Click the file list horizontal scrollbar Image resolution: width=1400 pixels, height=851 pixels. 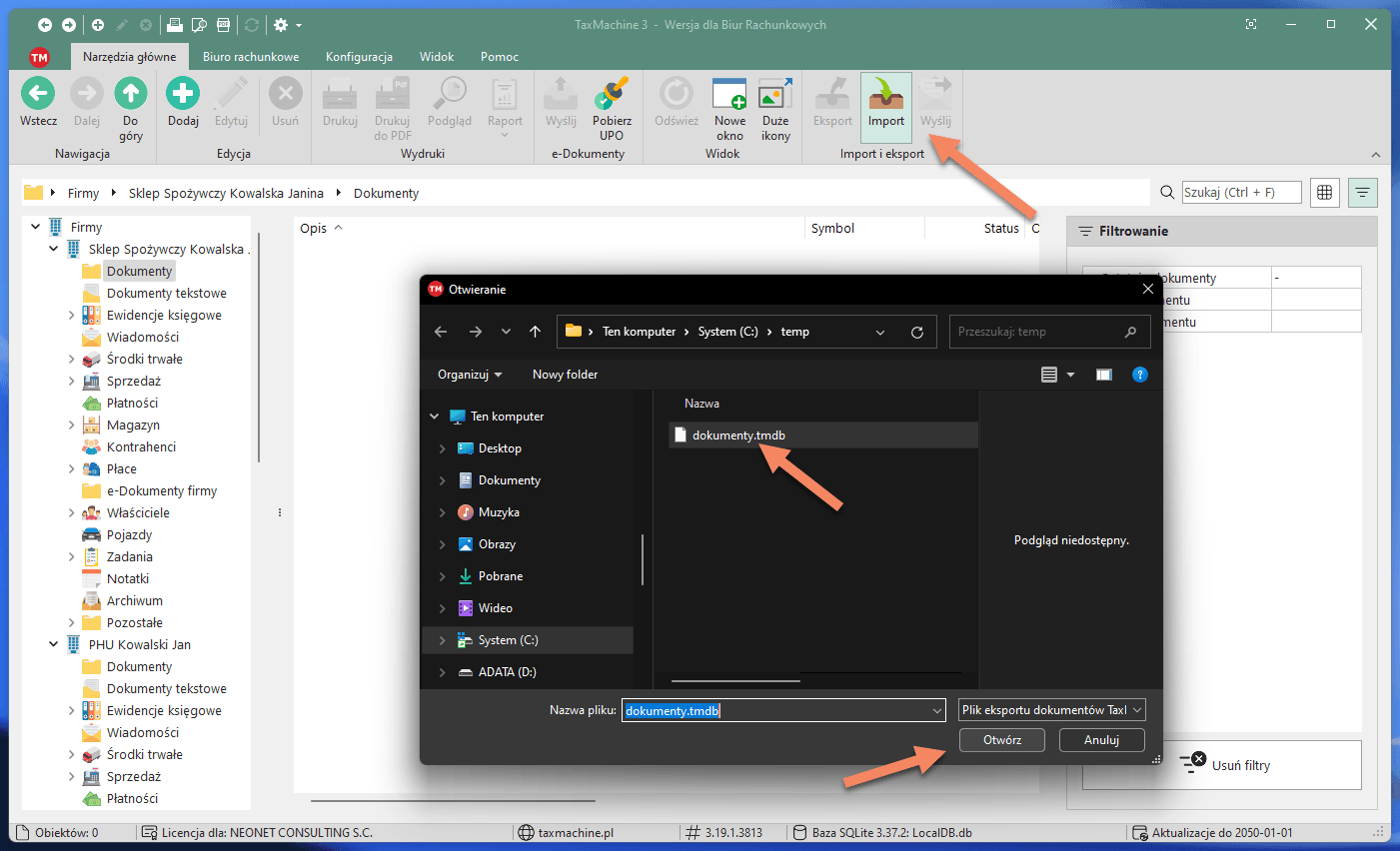pyautogui.click(x=735, y=680)
